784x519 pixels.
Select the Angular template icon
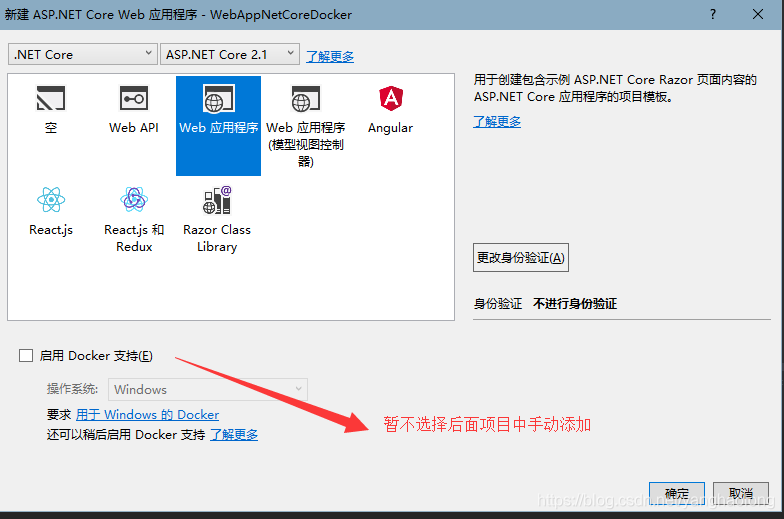point(390,98)
